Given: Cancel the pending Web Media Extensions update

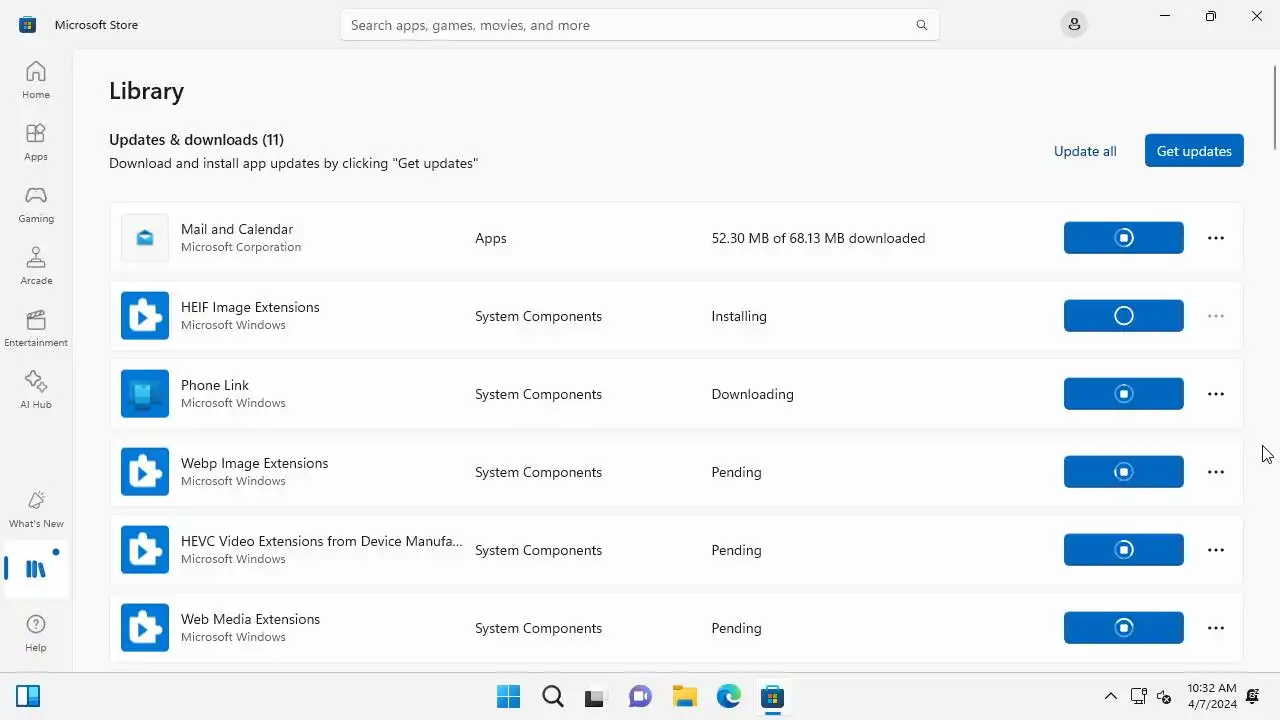Looking at the screenshot, I should 1124,628.
